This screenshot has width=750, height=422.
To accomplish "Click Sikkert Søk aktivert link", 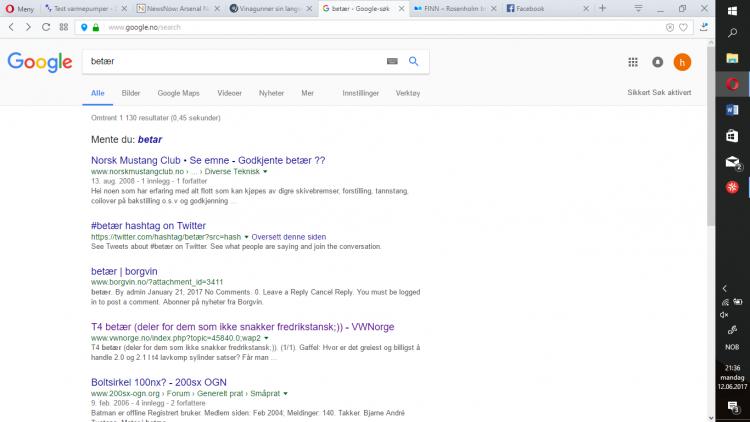I will pyautogui.click(x=659, y=92).
